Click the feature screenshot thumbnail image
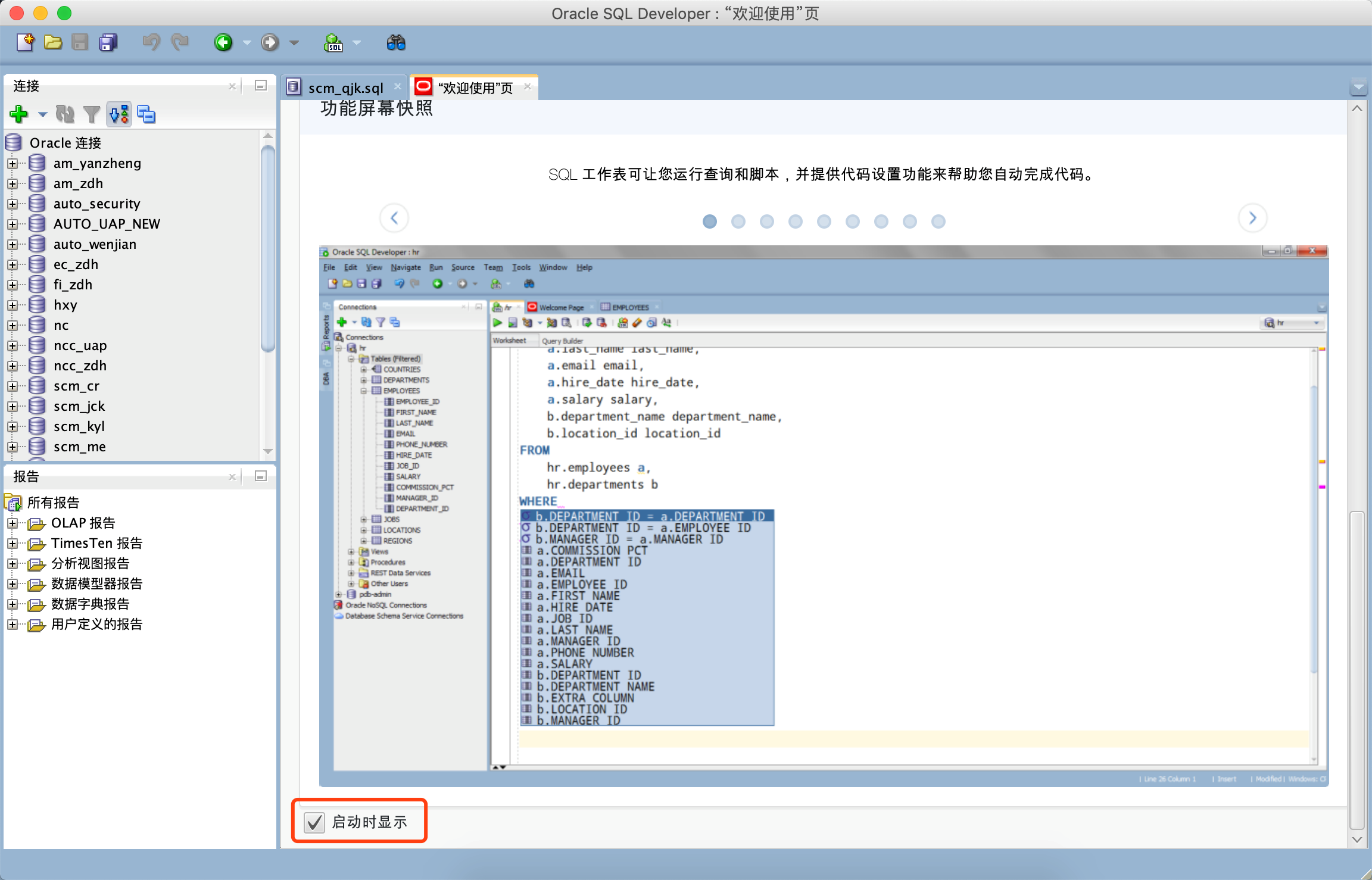The height and width of the screenshot is (880, 1372). click(824, 516)
